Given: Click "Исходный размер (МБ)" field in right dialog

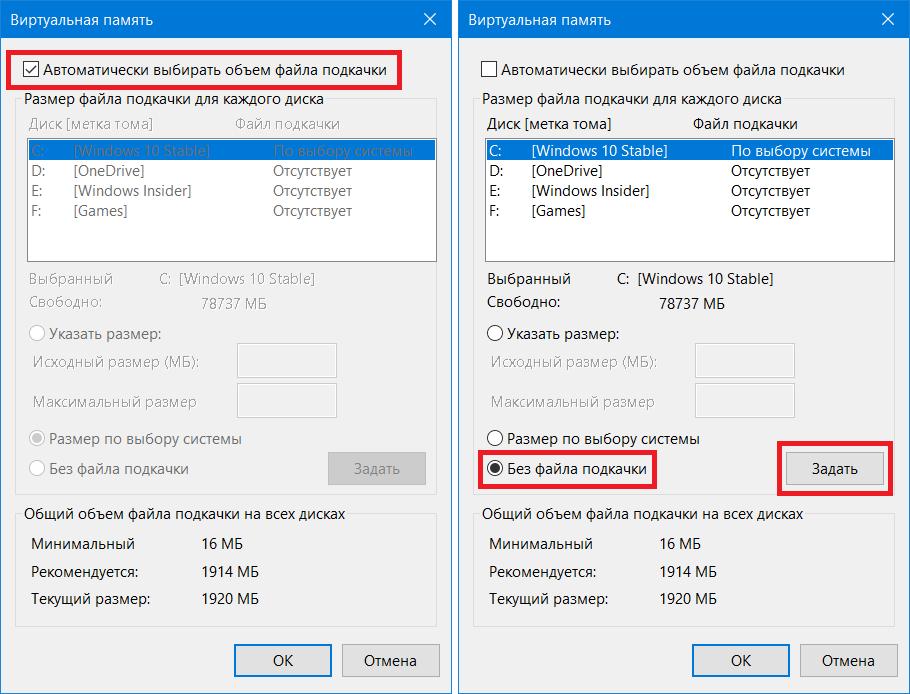Looking at the screenshot, I should click(745, 360).
